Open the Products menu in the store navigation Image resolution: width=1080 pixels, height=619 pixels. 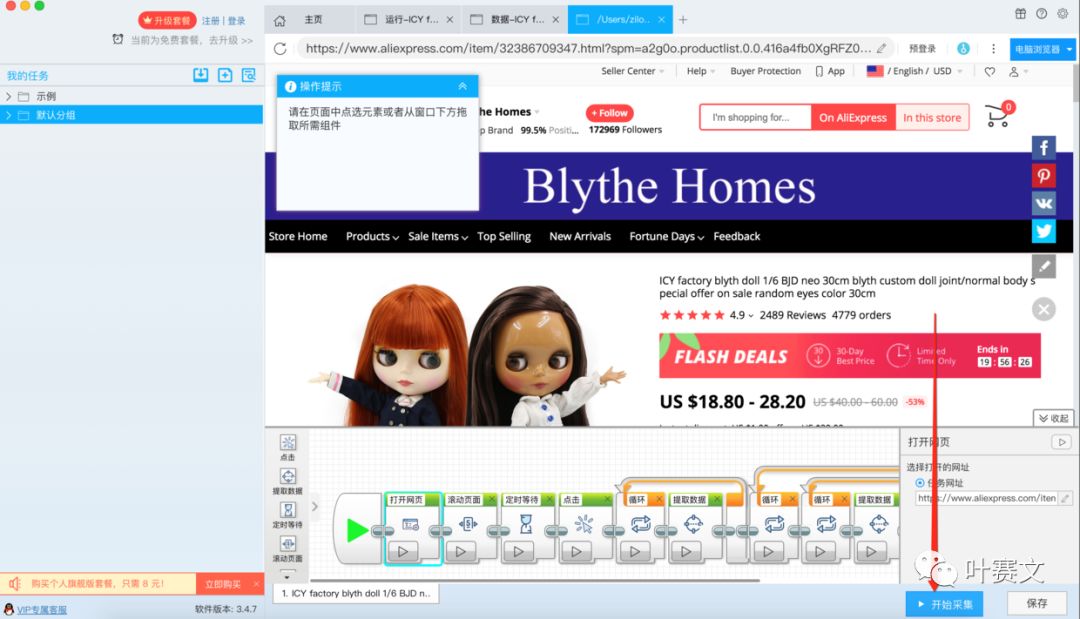click(x=372, y=236)
